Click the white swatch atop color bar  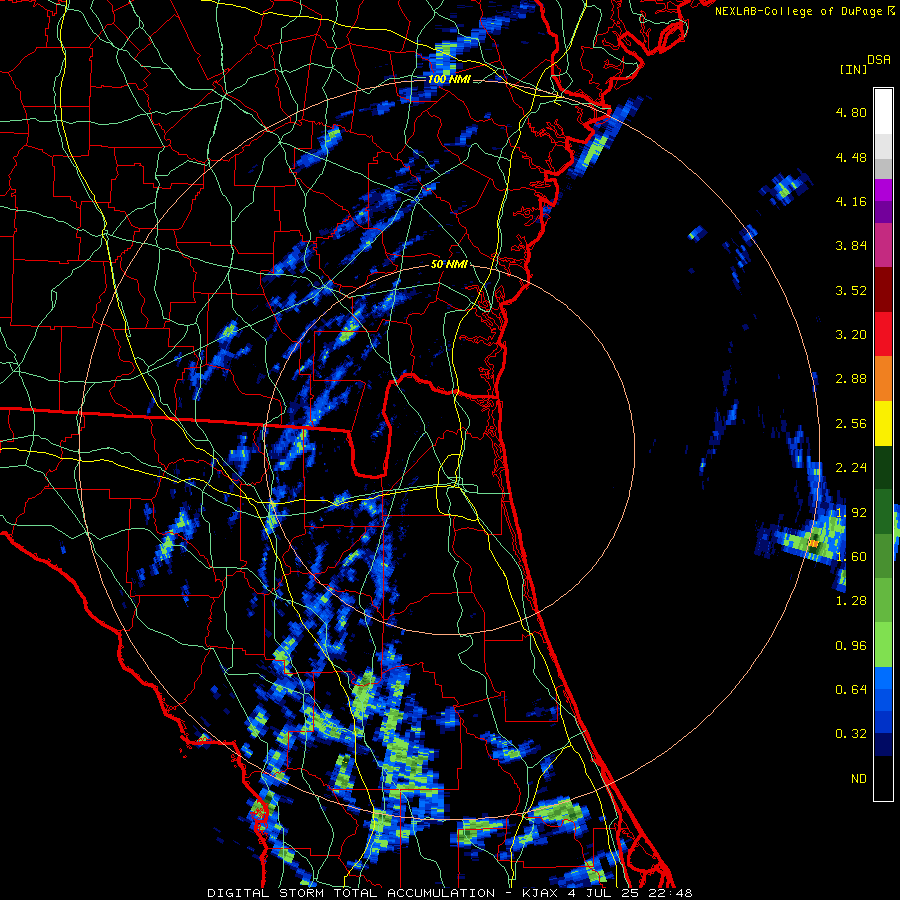tap(883, 112)
